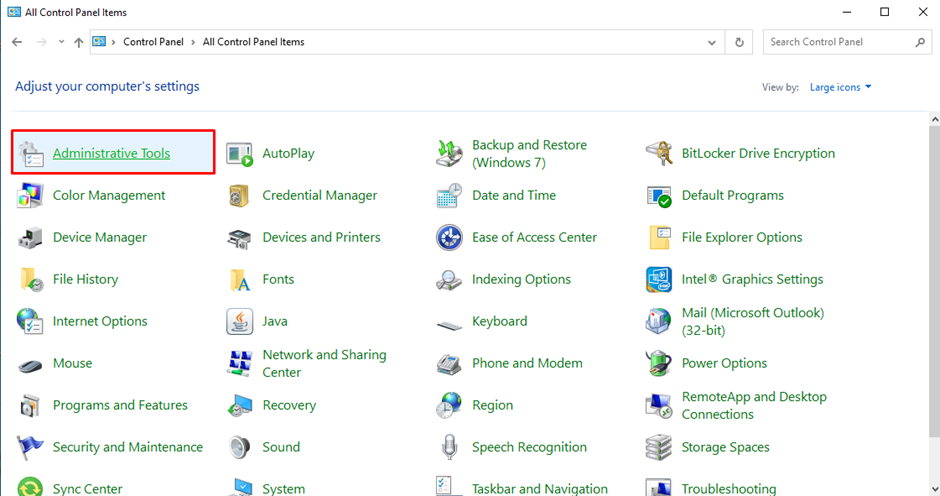Go back with the back arrow
940x496 pixels.
pyautogui.click(x=17, y=42)
